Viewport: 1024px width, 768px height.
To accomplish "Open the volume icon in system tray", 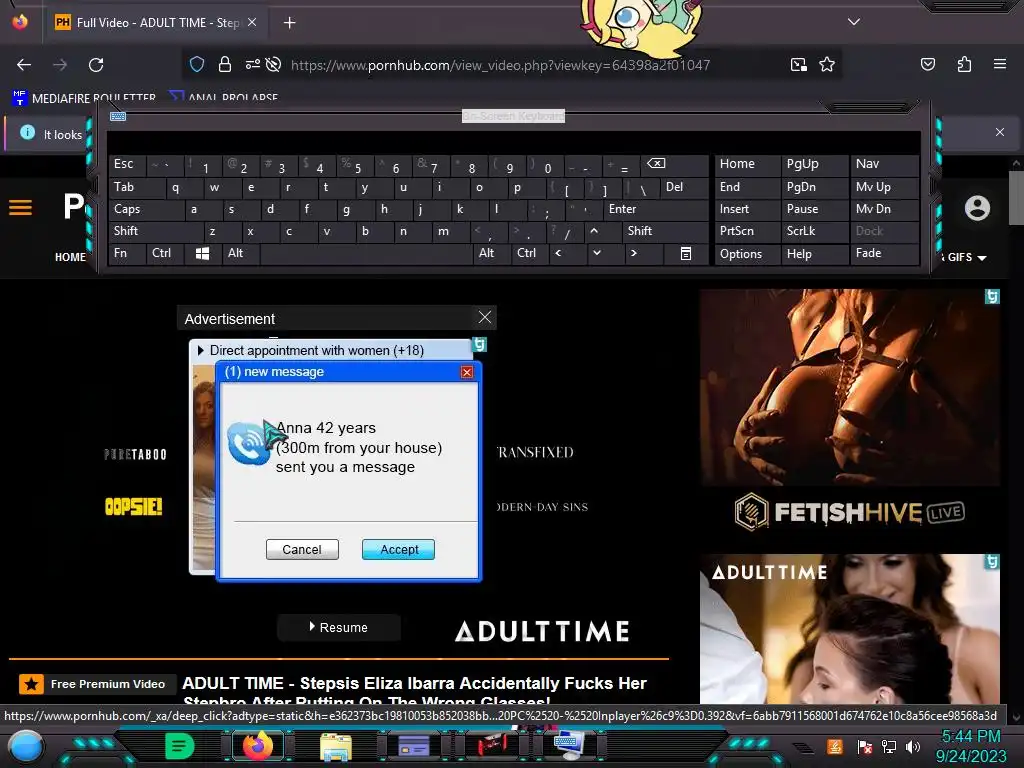I will pyautogui.click(x=912, y=746).
